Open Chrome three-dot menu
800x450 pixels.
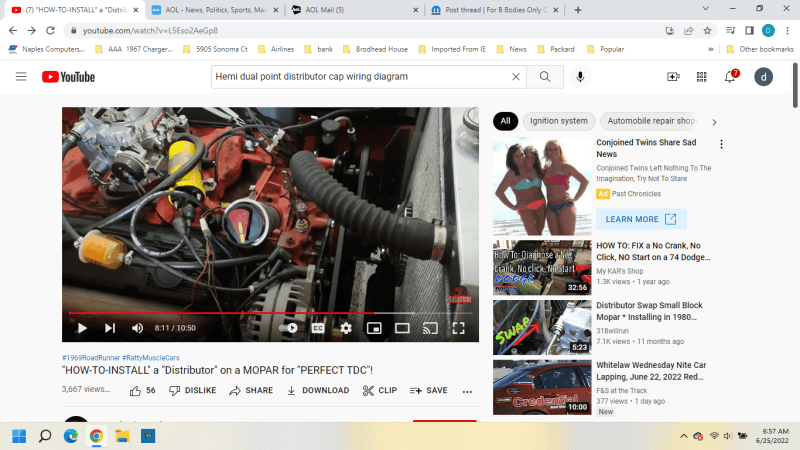pos(787,31)
